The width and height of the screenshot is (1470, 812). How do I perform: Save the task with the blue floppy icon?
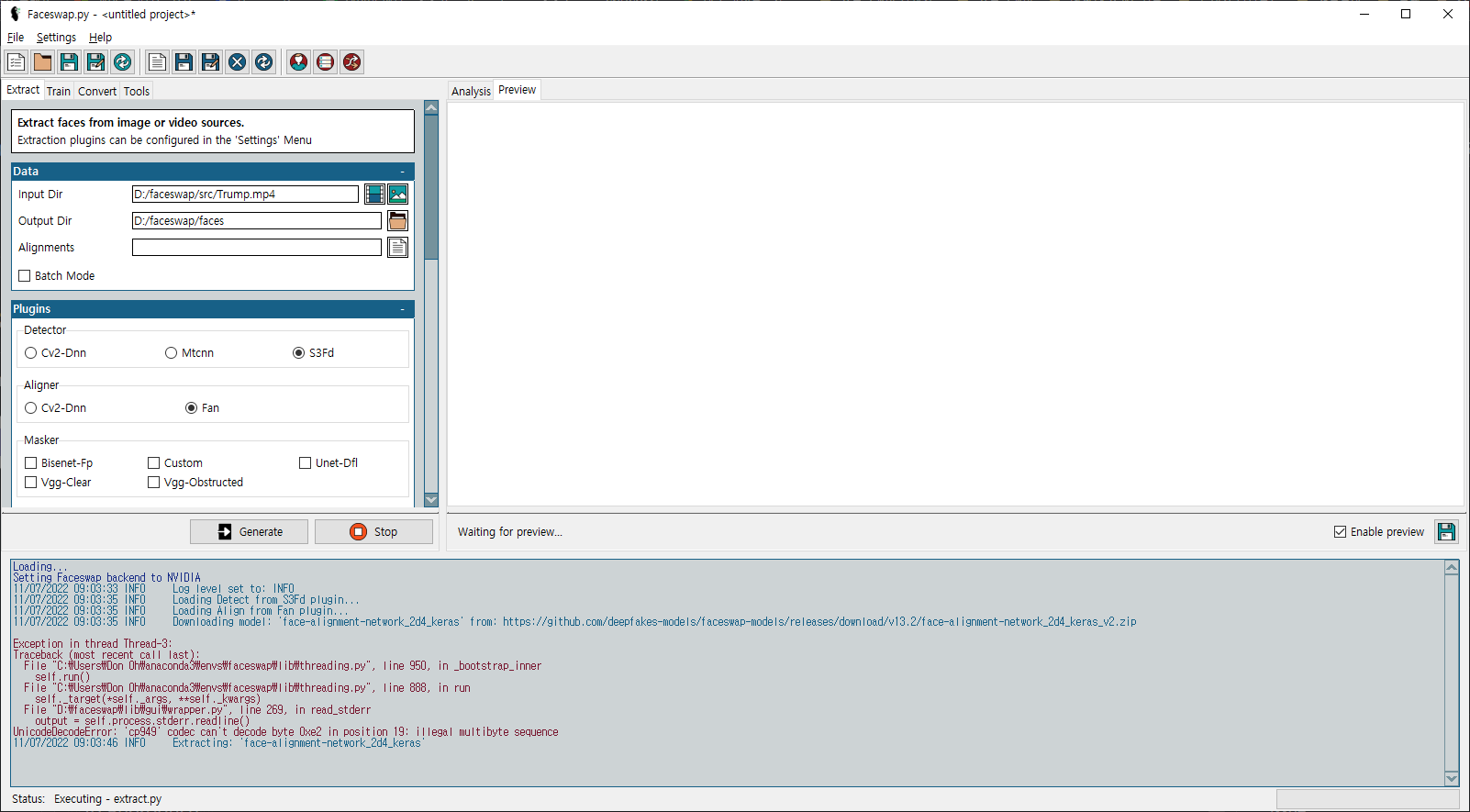coord(184,61)
